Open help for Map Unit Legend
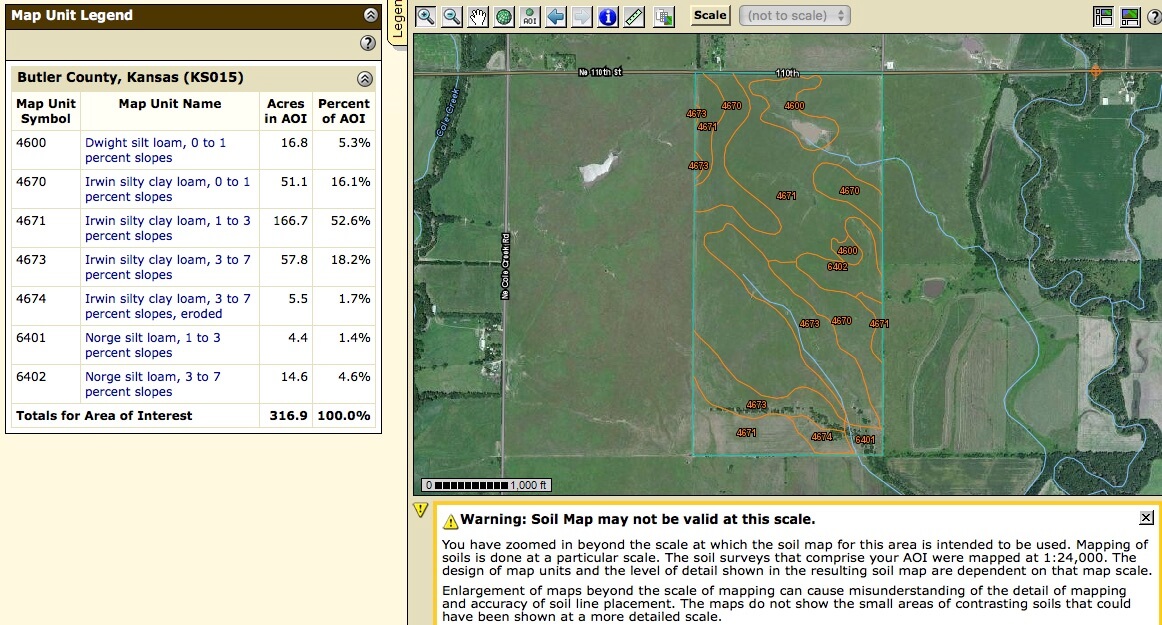Image resolution: width=1162 pixels, height=625 pixels. (367, 43)
